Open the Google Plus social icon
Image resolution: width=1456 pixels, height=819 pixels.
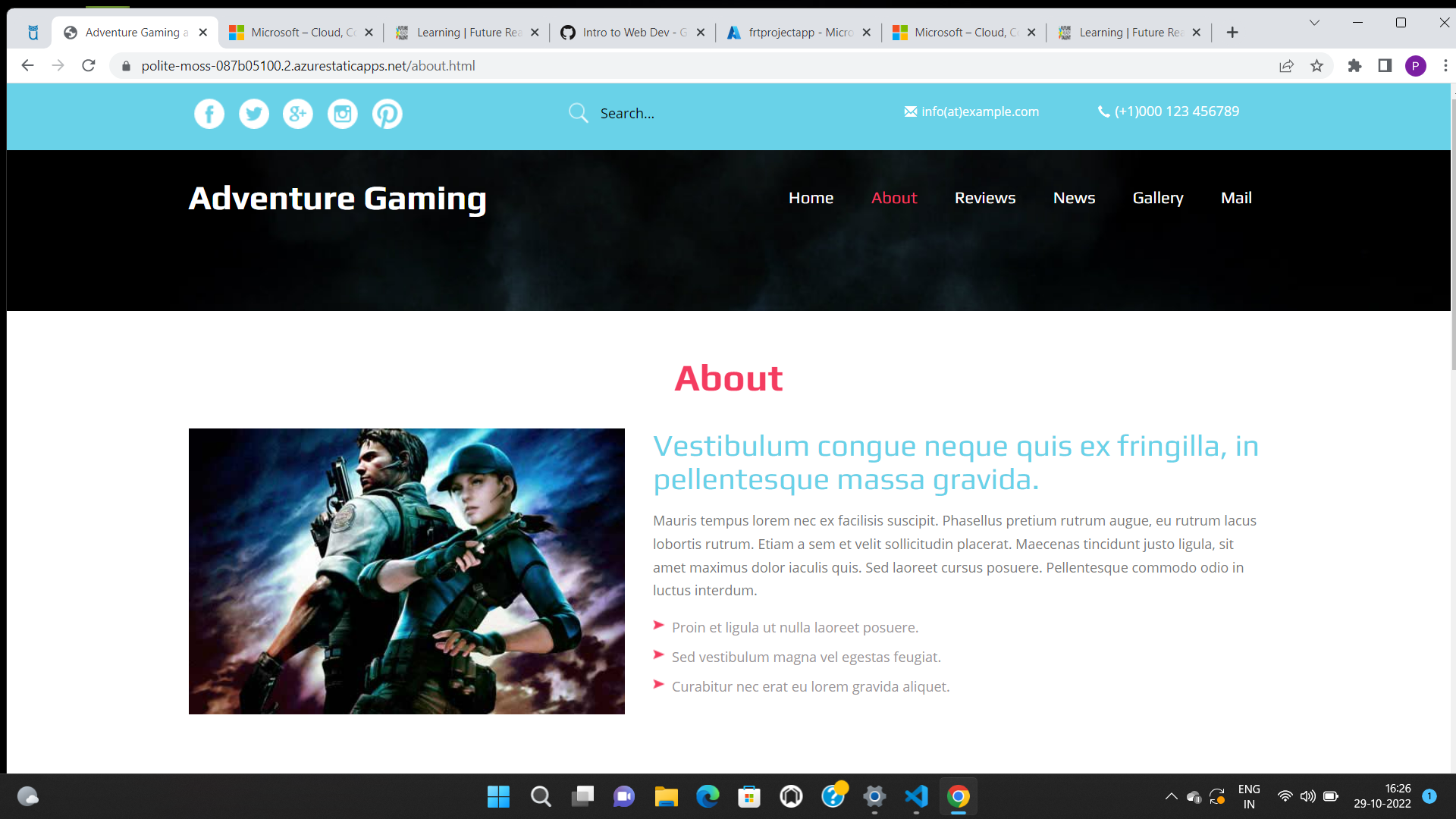pyautogui.click(x=298, y=114)
